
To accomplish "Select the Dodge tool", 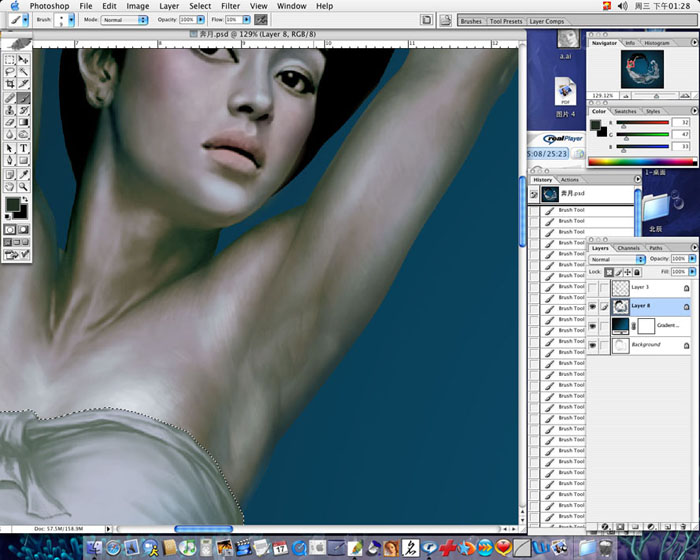I will [x=23, y=134].
